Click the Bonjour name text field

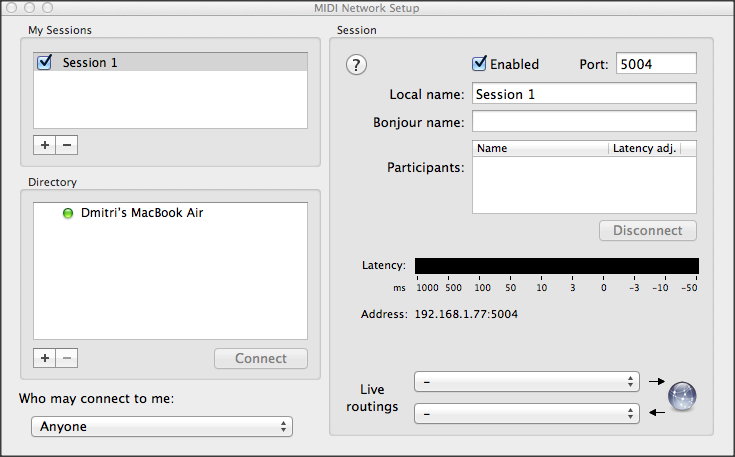[x=583, y=122]
